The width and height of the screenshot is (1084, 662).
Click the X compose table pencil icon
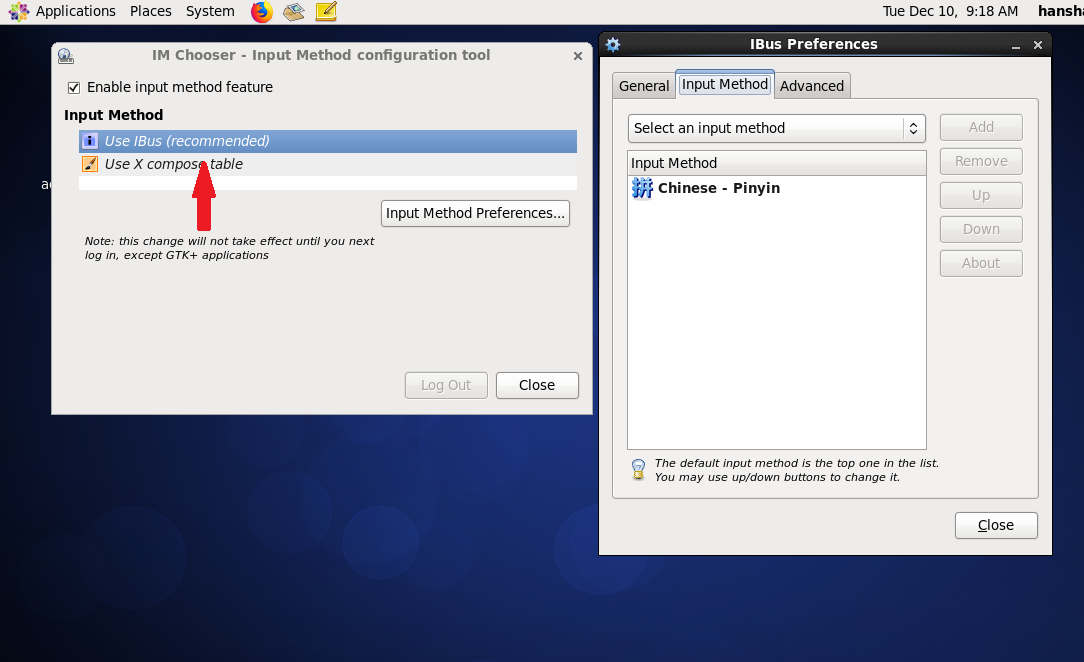click(x=90, y=164)
